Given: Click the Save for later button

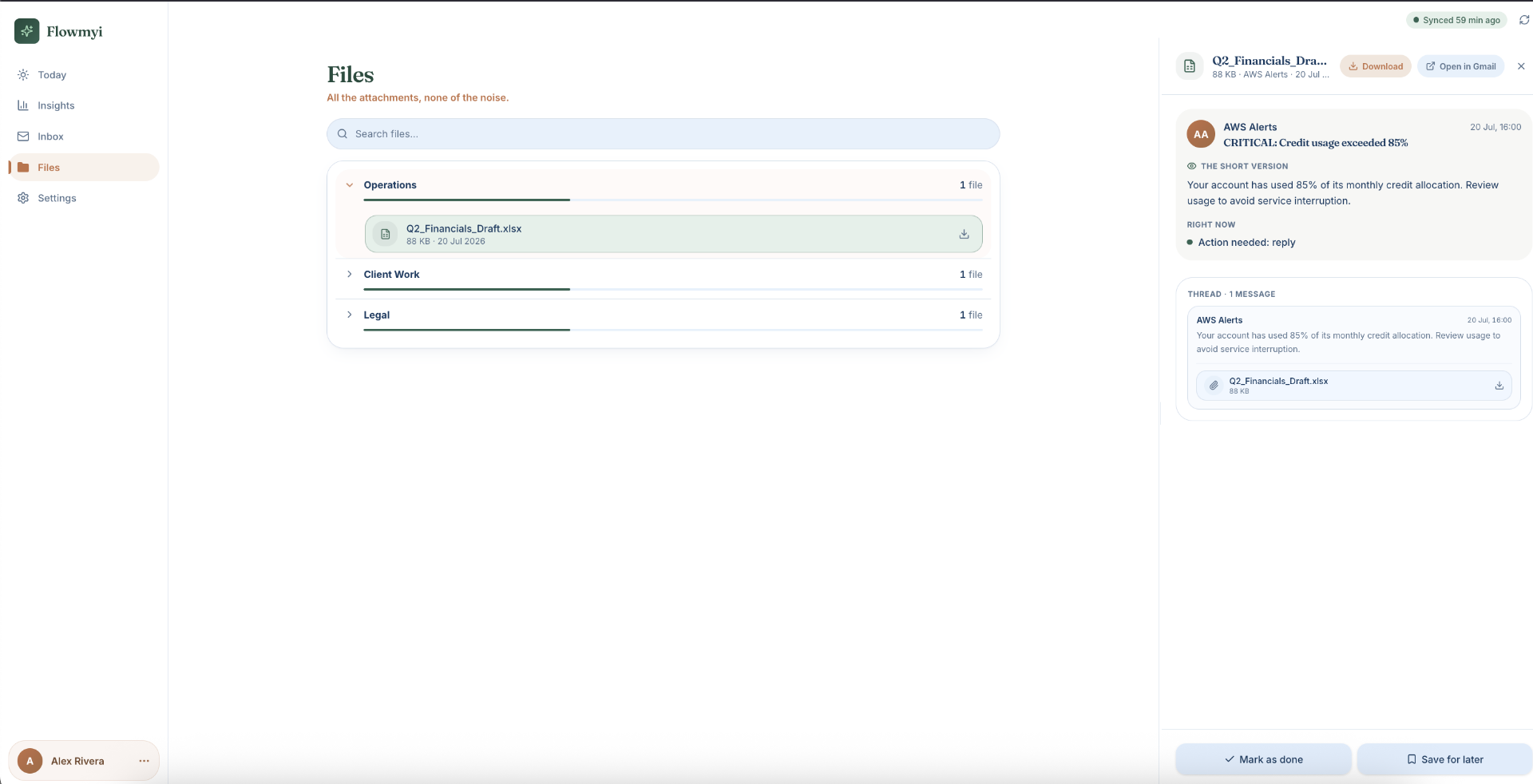Looking at the screenshot, I should (1444, 759).
